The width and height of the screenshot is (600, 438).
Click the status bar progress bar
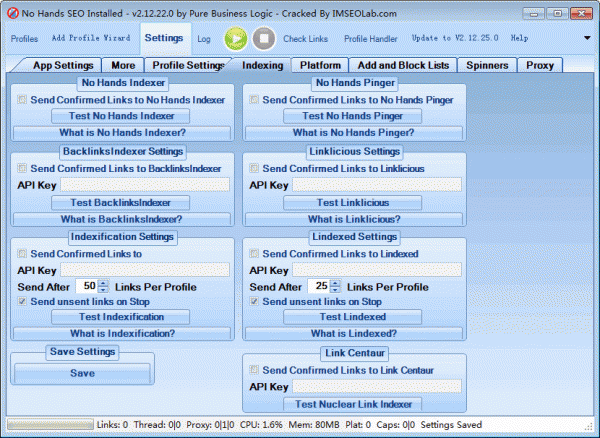[x=50, y=425]
